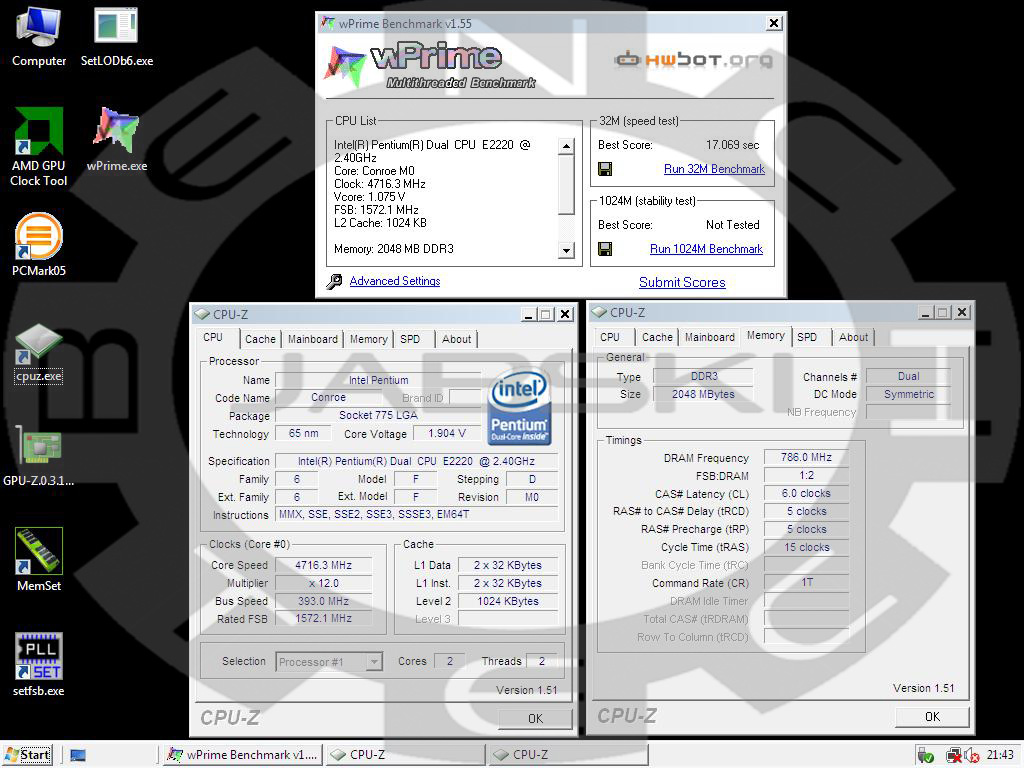
Task: Switch to Cache tab in right CPU-Z
Action: click(657, 337)
